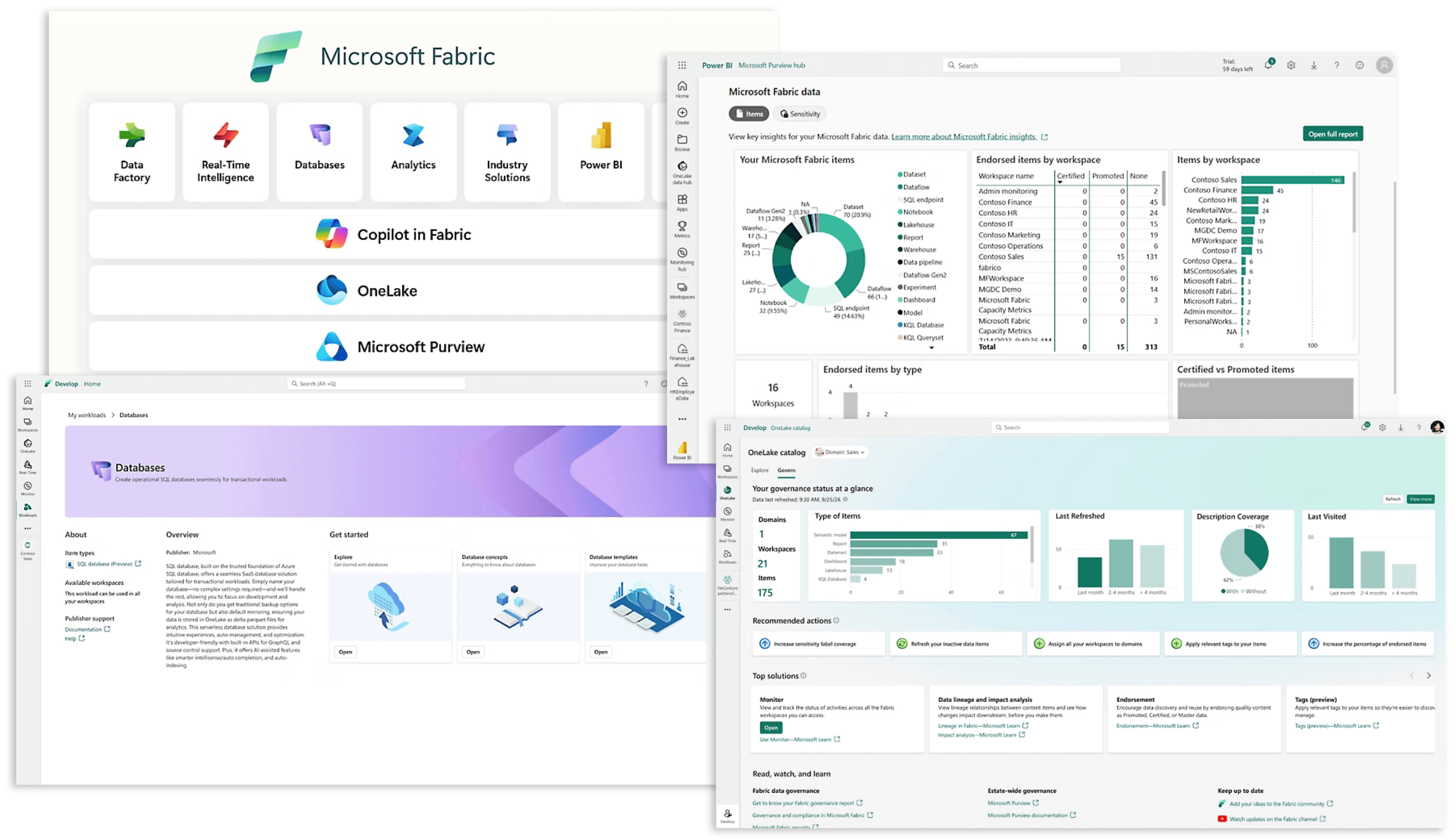Click Contoso Sales bar in Items by workspace

(1293, 180)
